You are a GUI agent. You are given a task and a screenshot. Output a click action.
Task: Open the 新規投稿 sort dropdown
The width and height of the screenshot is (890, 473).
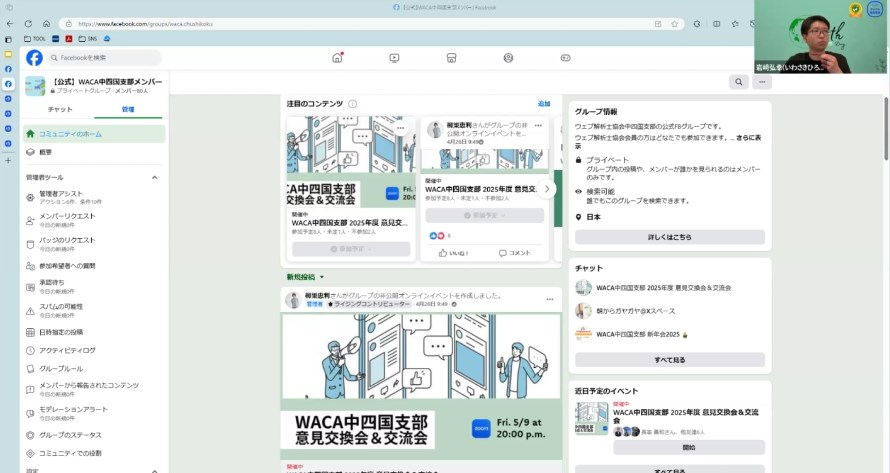coord(305,277)
